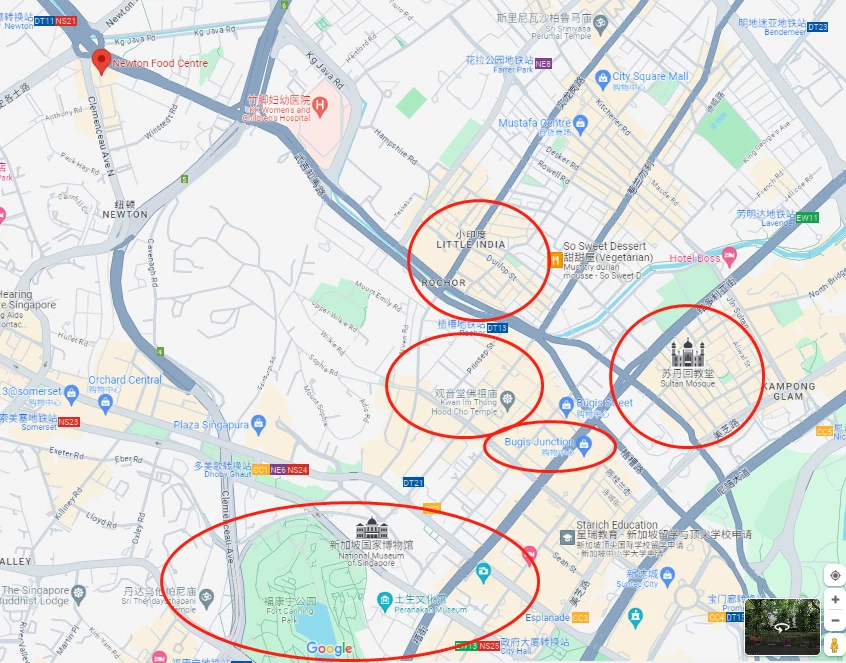Click the Sri Thendayuthapani Temple icon
The width and height of the screenshot is (846, 663).
206,597
